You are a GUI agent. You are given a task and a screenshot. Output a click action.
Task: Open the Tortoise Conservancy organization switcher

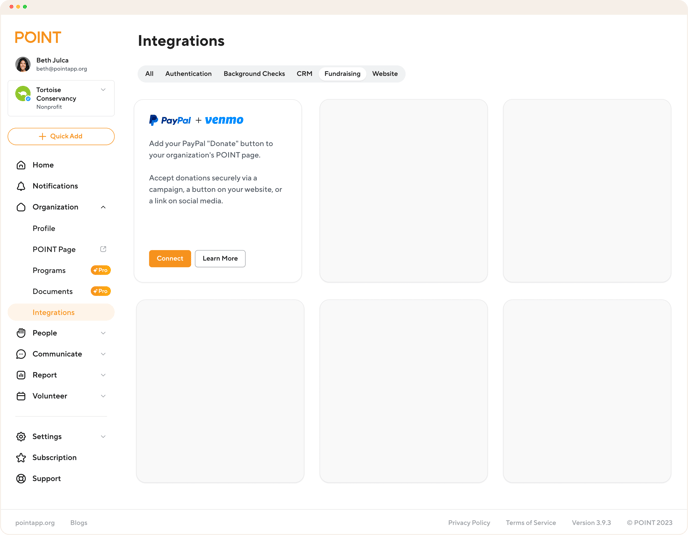[x=61, y=98]
